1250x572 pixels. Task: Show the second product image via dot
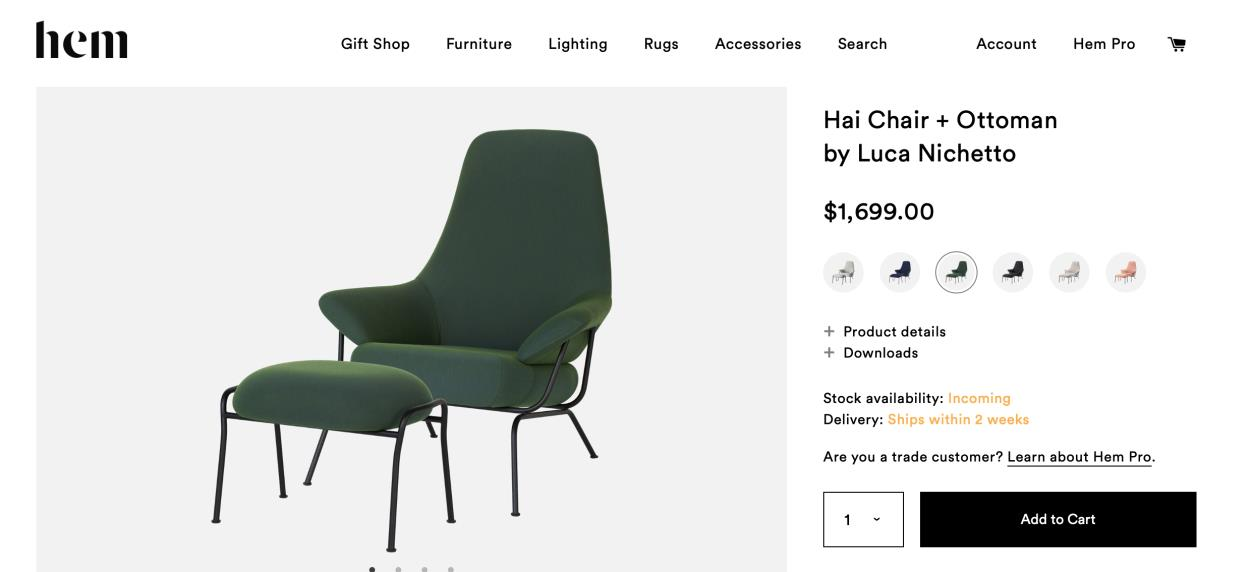click(398, 569)
